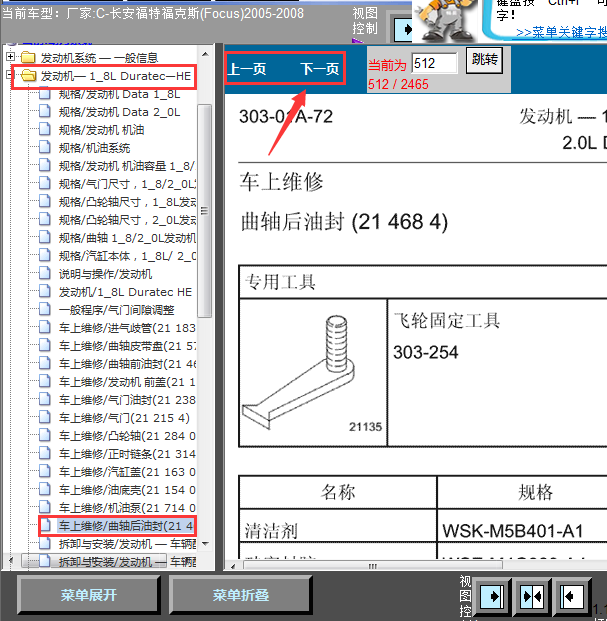The image size is (607, 621).
Task: Open 规格/汽缸本体 entry
Action: pos(127,256)
